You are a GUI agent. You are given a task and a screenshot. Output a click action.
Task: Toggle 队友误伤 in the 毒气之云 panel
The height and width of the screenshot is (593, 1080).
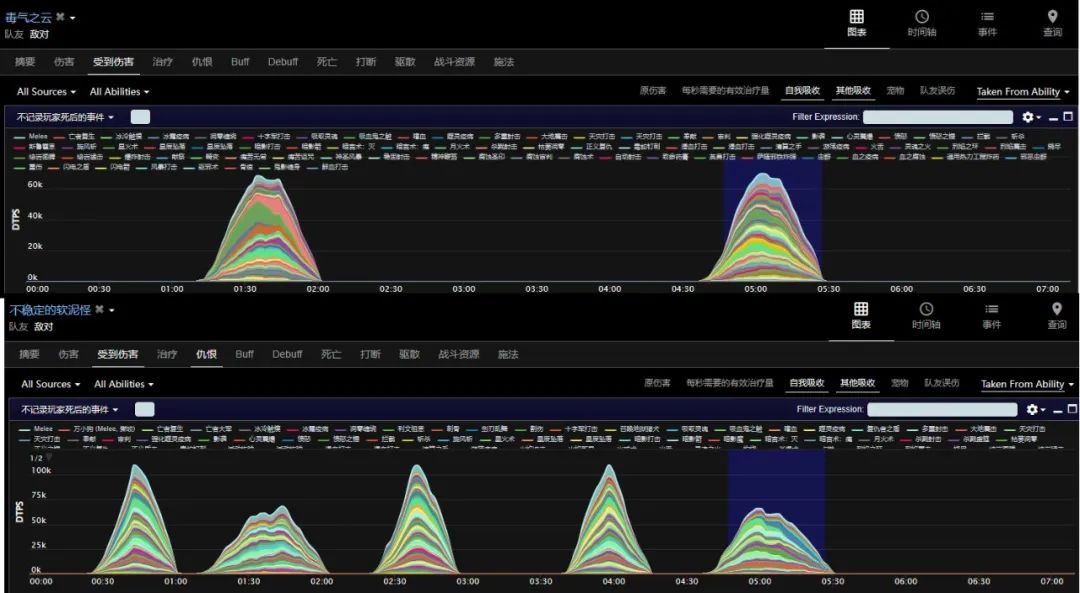937,91
